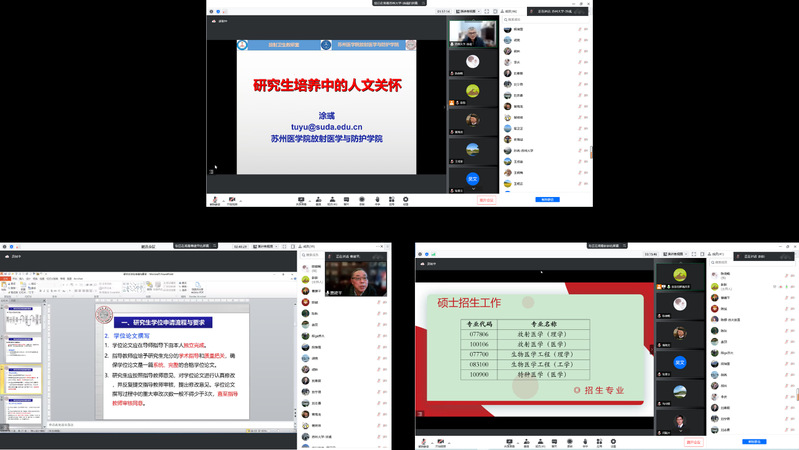Click red Leave Meeting button in top window
The height and width of the screenshot is (450, 799).
[x=487, y=200]
